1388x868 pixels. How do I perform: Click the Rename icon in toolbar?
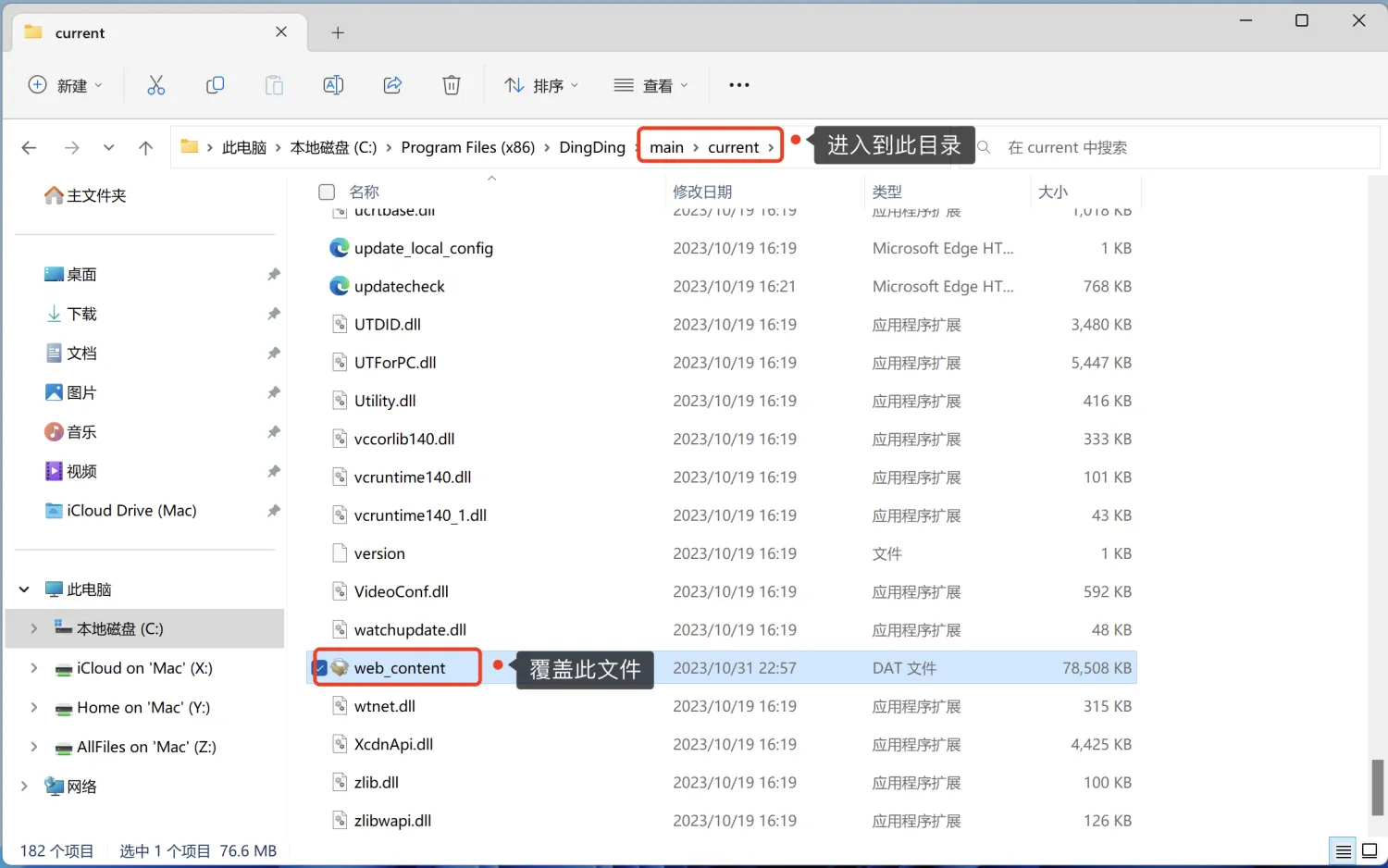333,85
